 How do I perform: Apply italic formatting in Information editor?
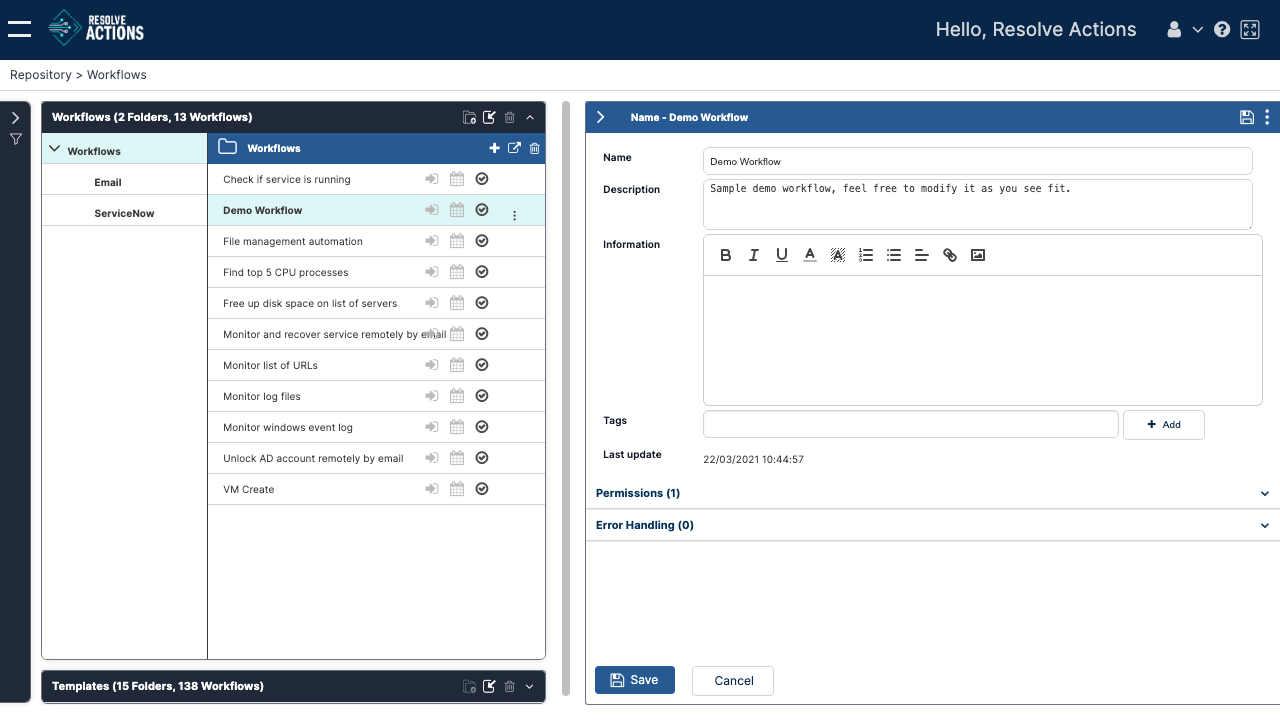pos(754,255)
